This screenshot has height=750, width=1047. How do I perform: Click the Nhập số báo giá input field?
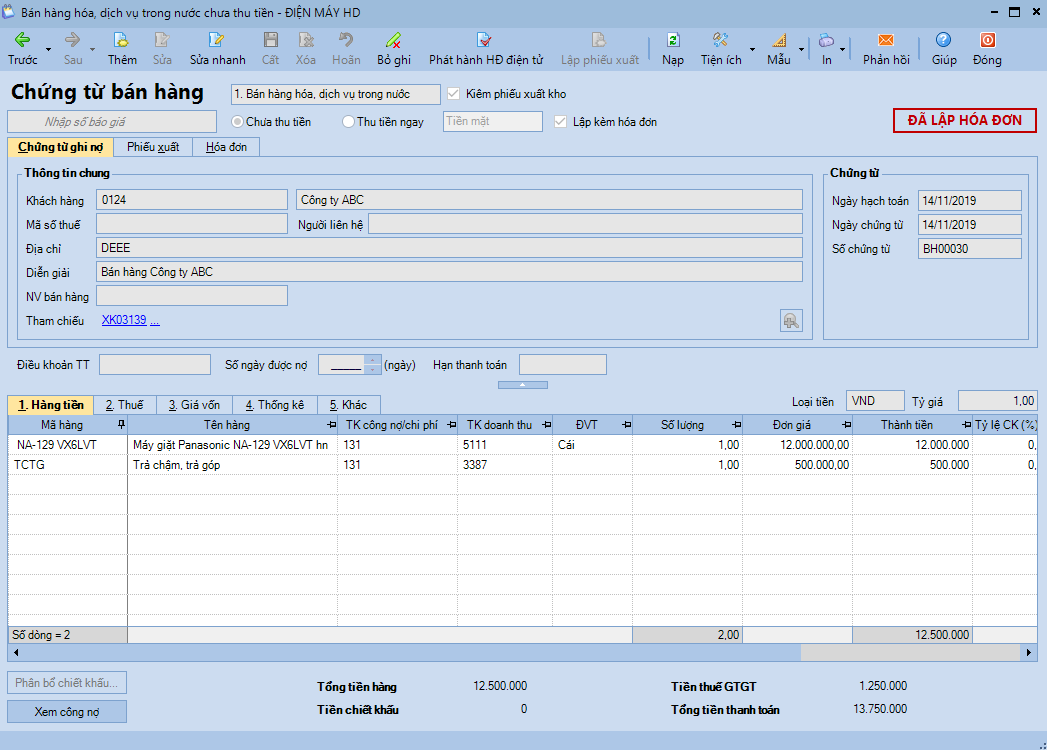tap(112, 122)
